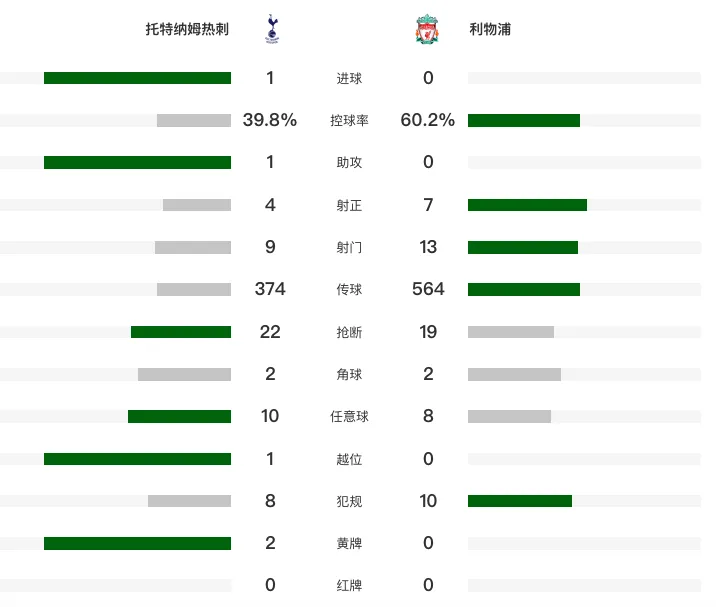Select the 角球 stat label
The width and height of the screenshot is (716, 607).
point(349,375)
